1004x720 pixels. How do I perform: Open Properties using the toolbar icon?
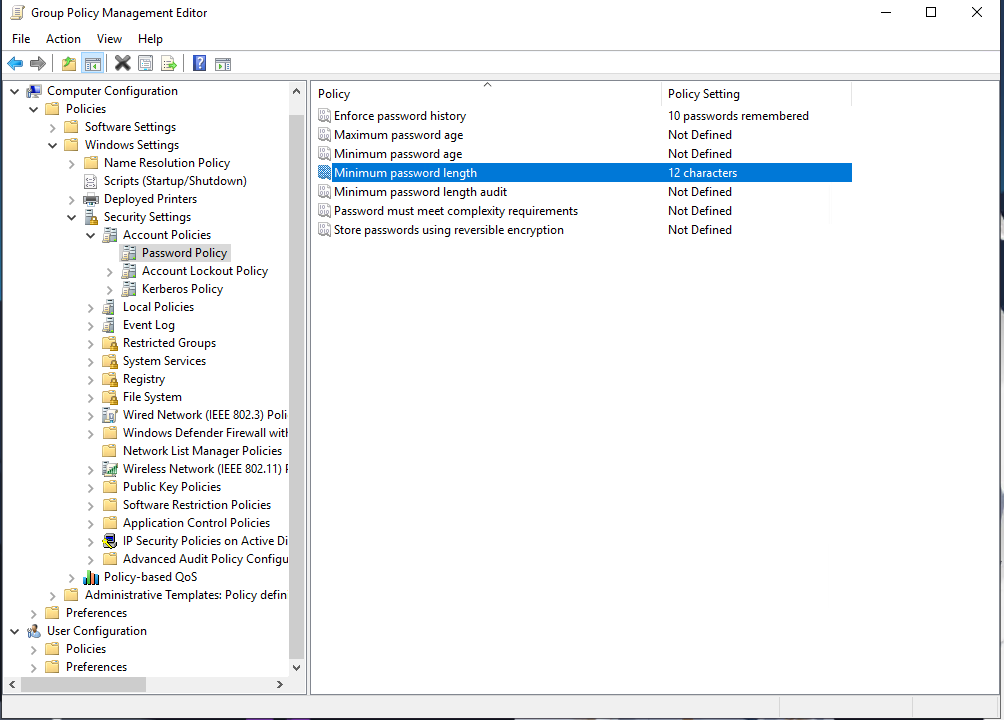(x=145, y=63)
